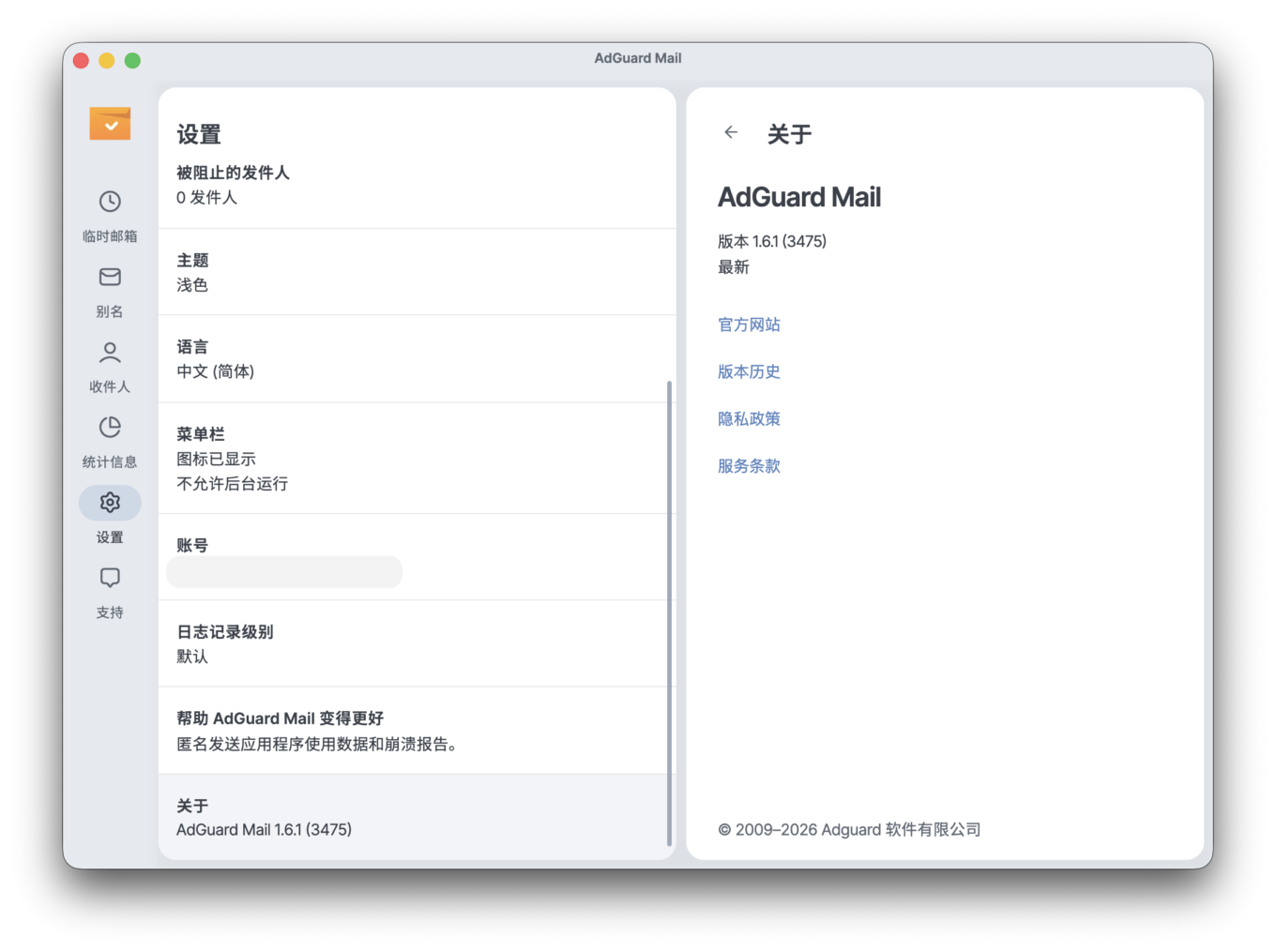Viewport: 1276px width, 952px height.
Task: Click the AdGuard Mail window title
Action: pyautogui.click(x=638, y=58)
